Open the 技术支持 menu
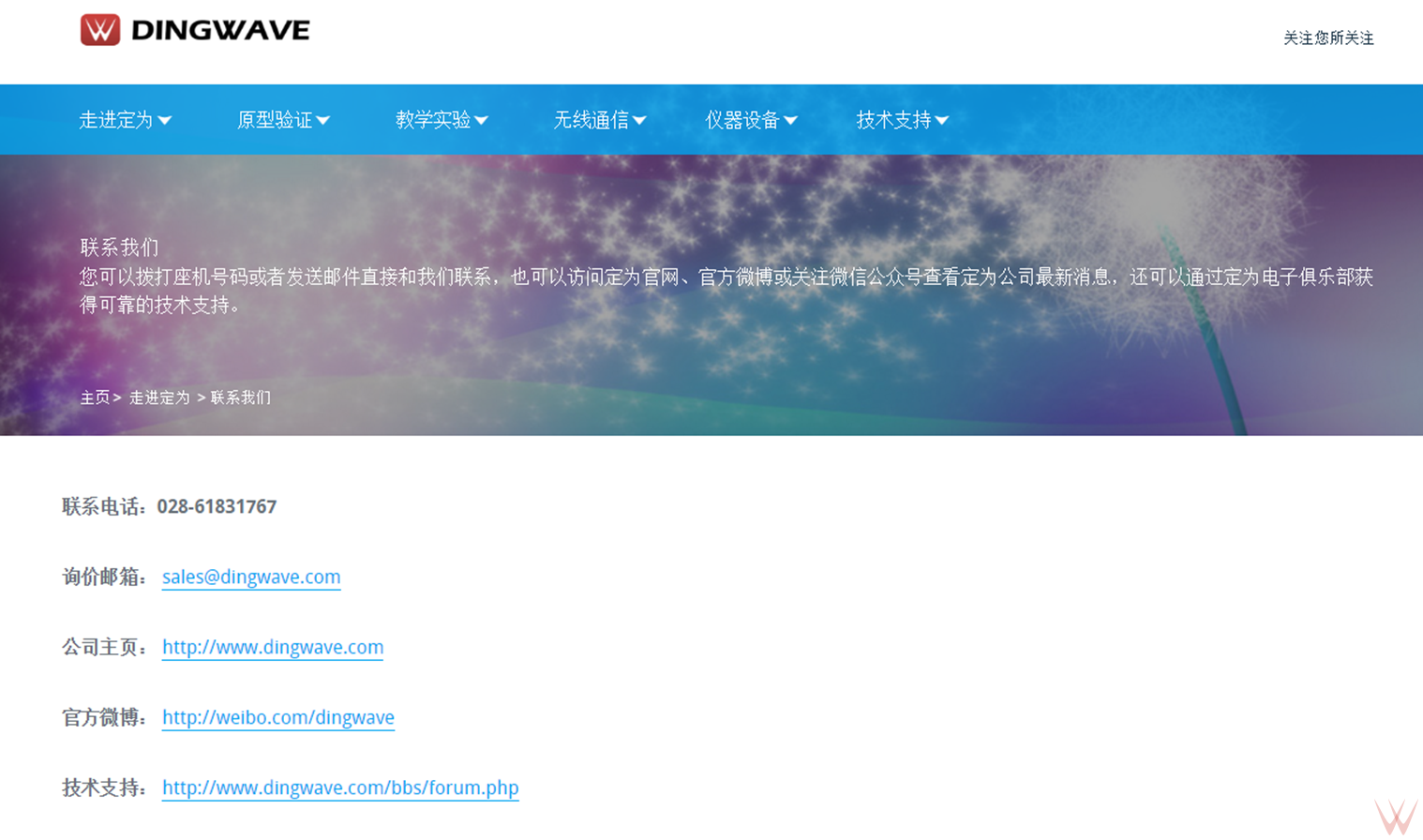Viewport: 1423px width, 840px height. [903, 120]
